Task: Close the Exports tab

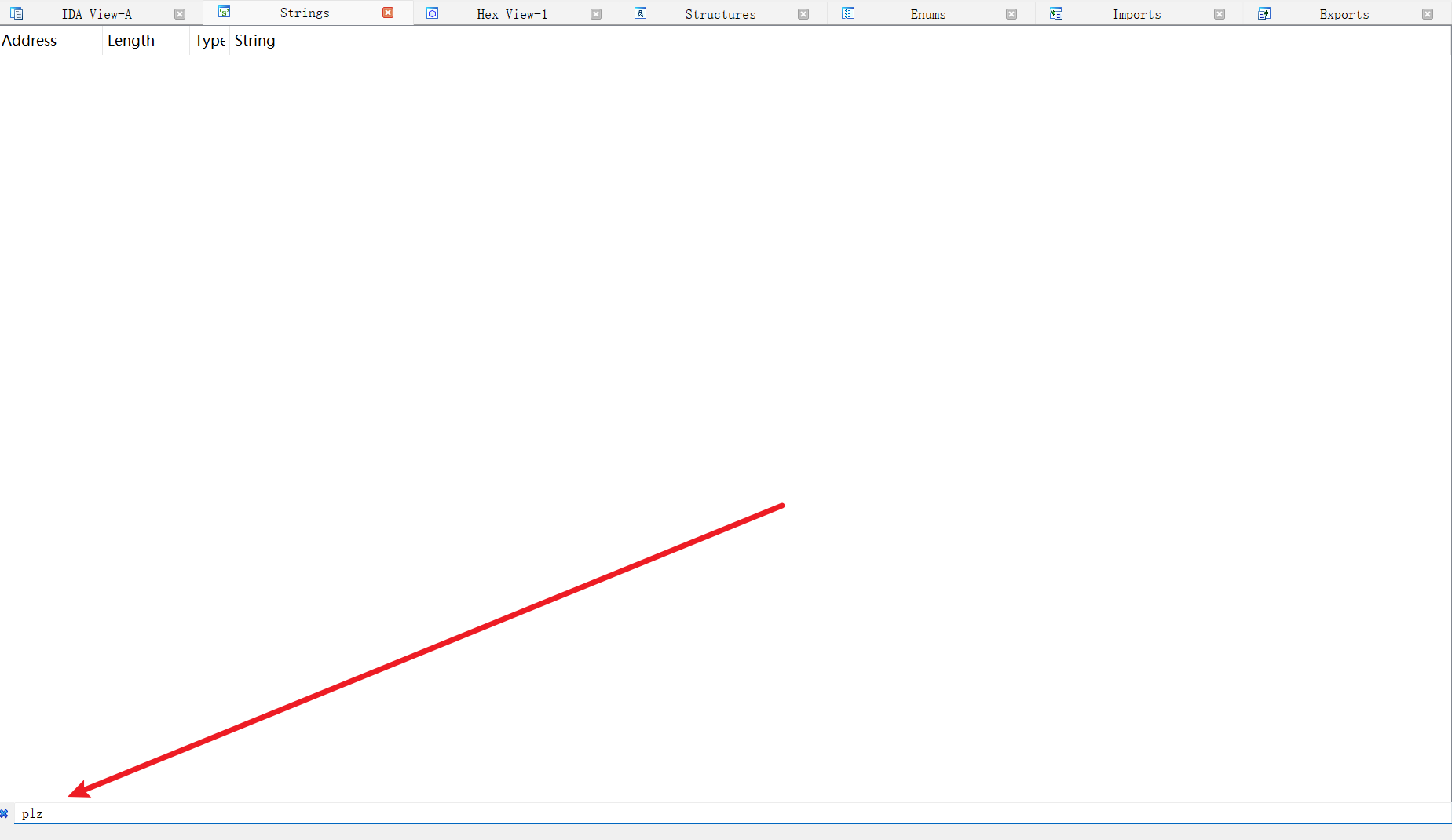Action: point(1428,14)
